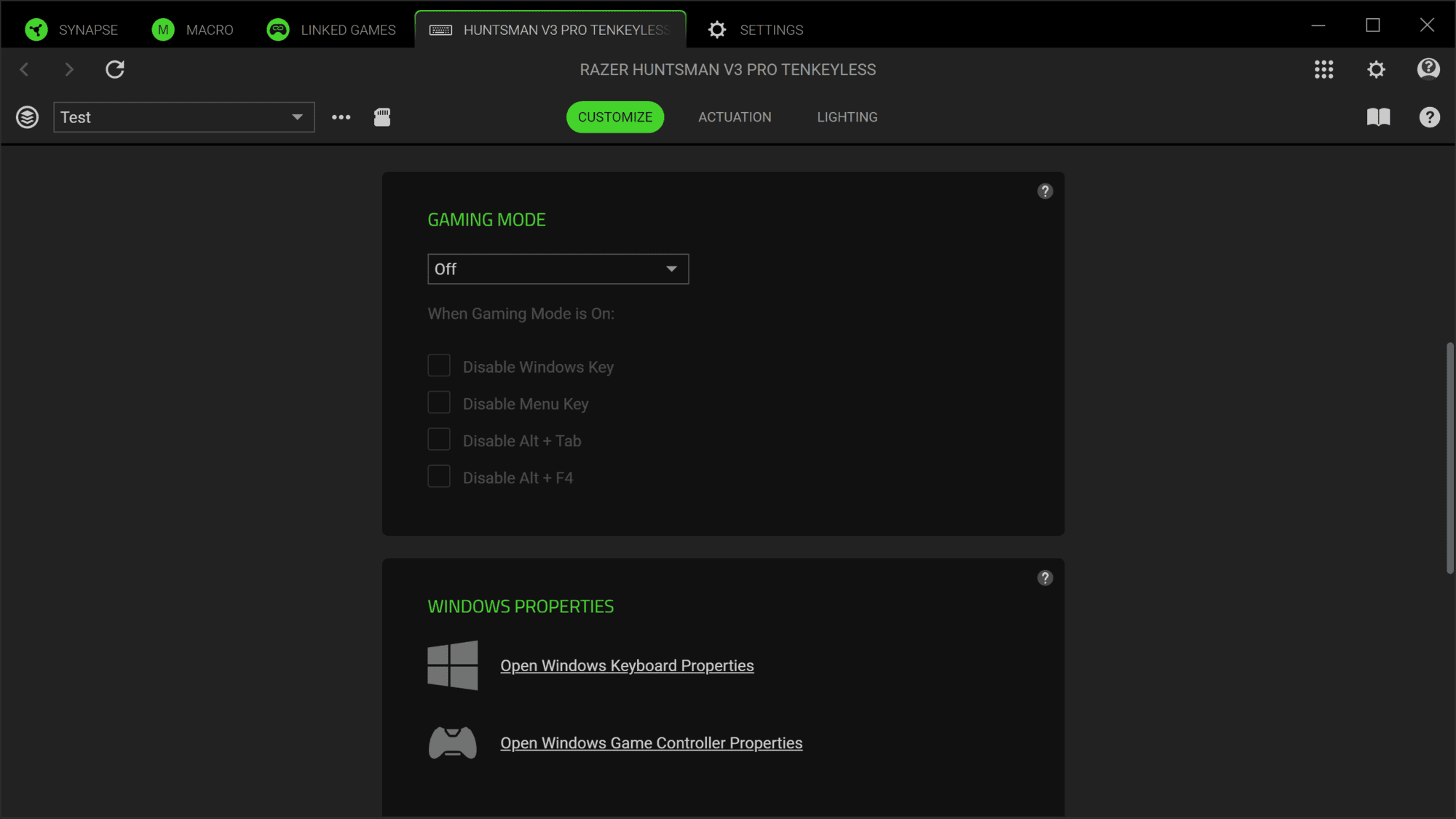Switch to the Lighting tab
The width and height of the screenshot is (1456, 819).
tap(847, 117)
